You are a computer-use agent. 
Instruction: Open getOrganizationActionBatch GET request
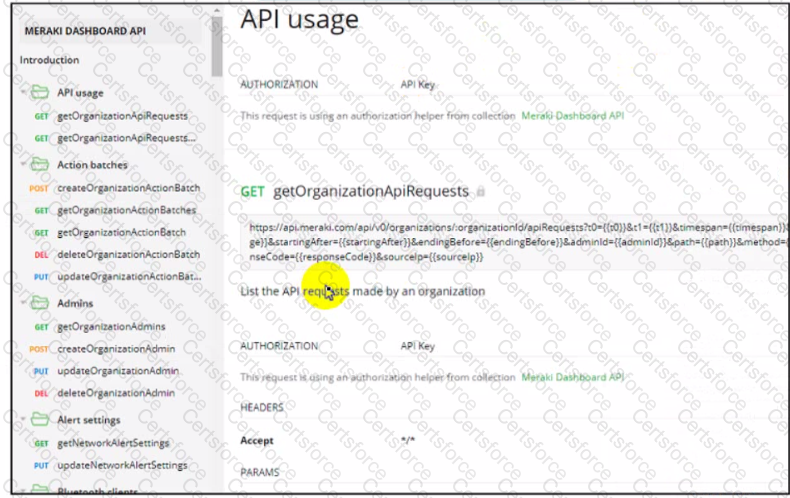point(121,232)
